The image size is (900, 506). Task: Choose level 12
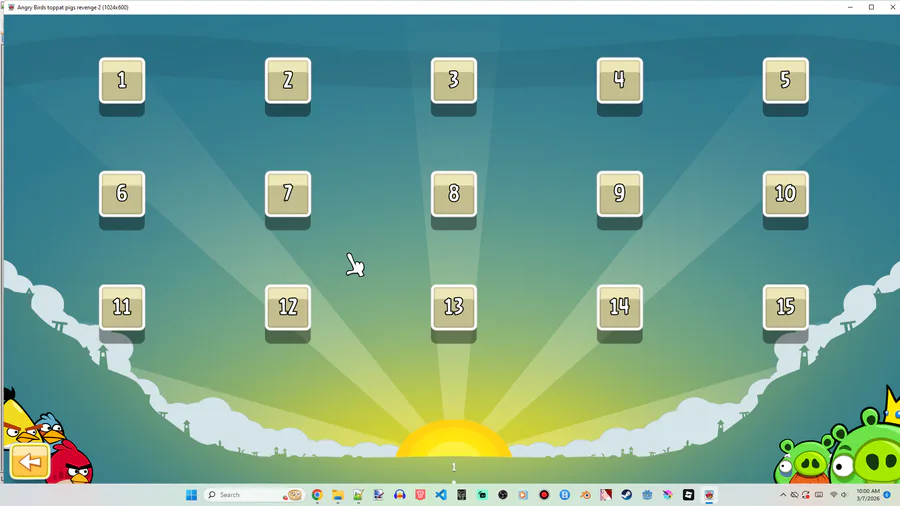(288, 308)
